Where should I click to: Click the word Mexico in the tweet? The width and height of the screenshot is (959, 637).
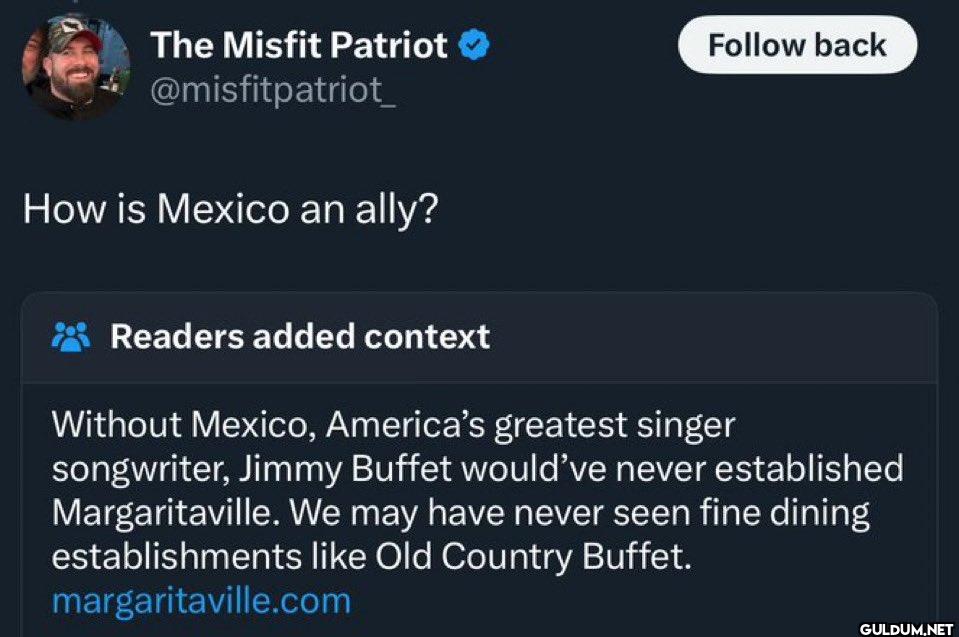pyautogui.click(x=223, y=208)
